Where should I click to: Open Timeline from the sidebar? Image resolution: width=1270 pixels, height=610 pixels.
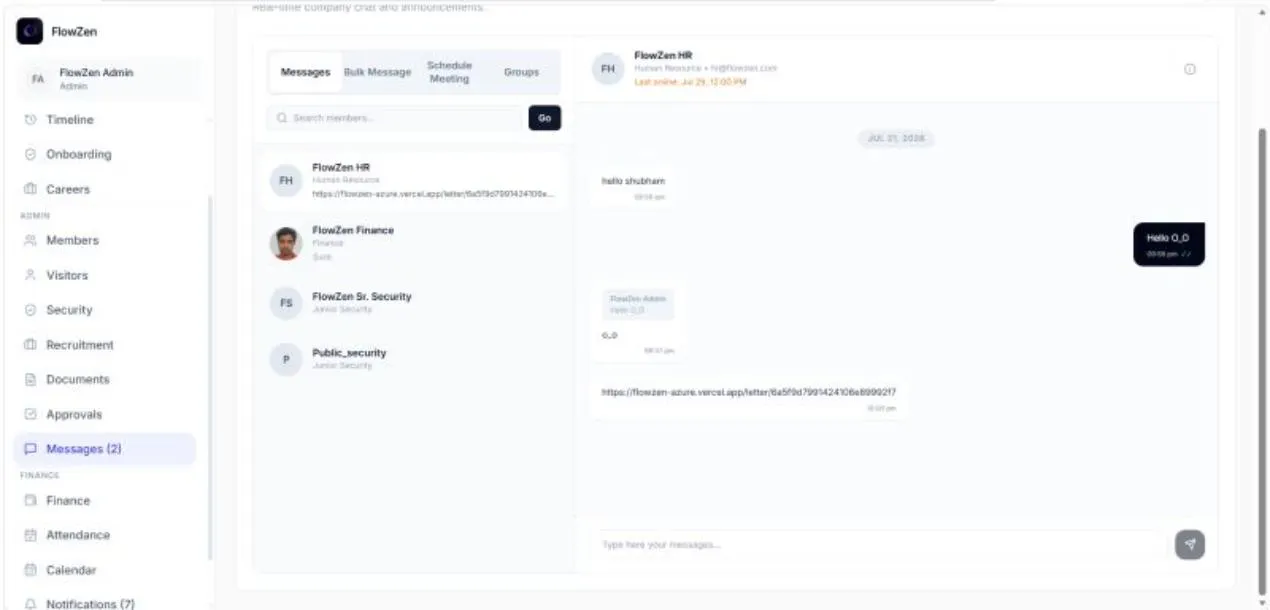click(x=69, y=120)
